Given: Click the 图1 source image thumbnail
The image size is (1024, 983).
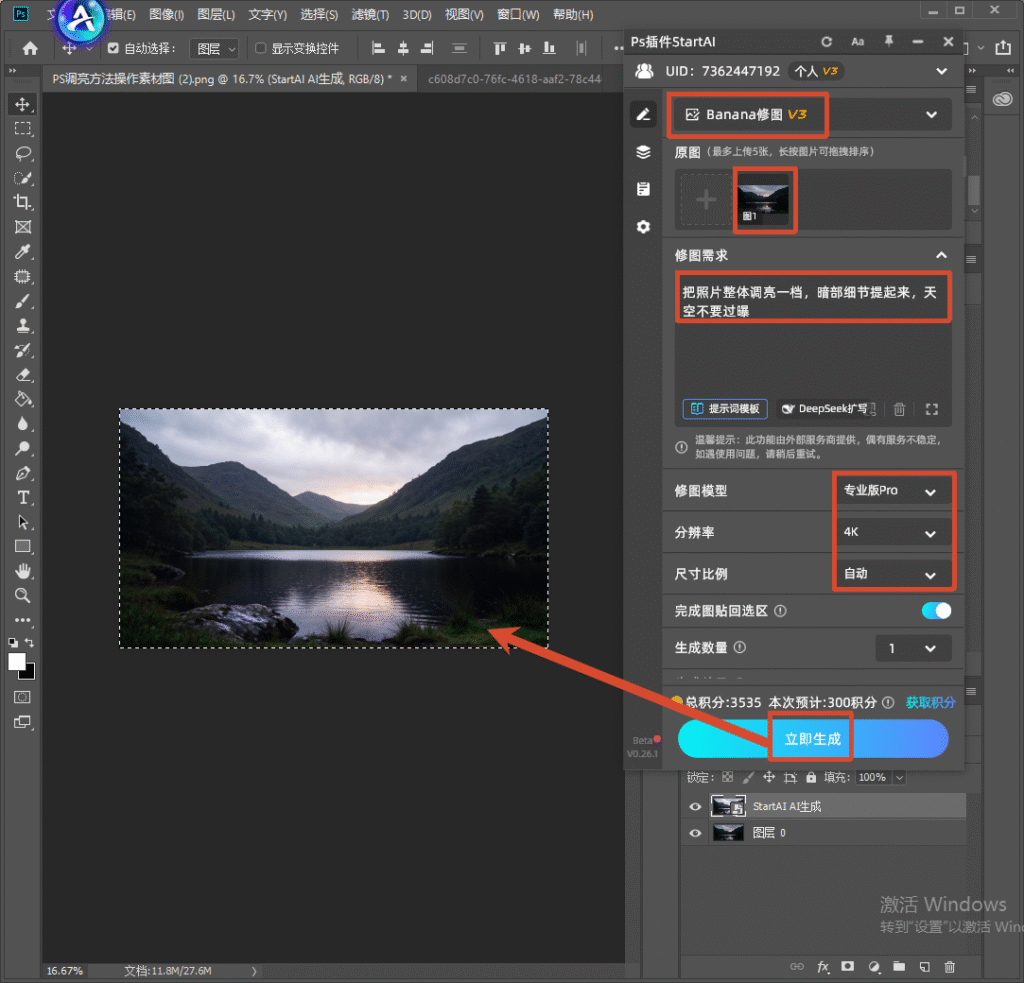Looking at the screenshot, I should 763,199.
